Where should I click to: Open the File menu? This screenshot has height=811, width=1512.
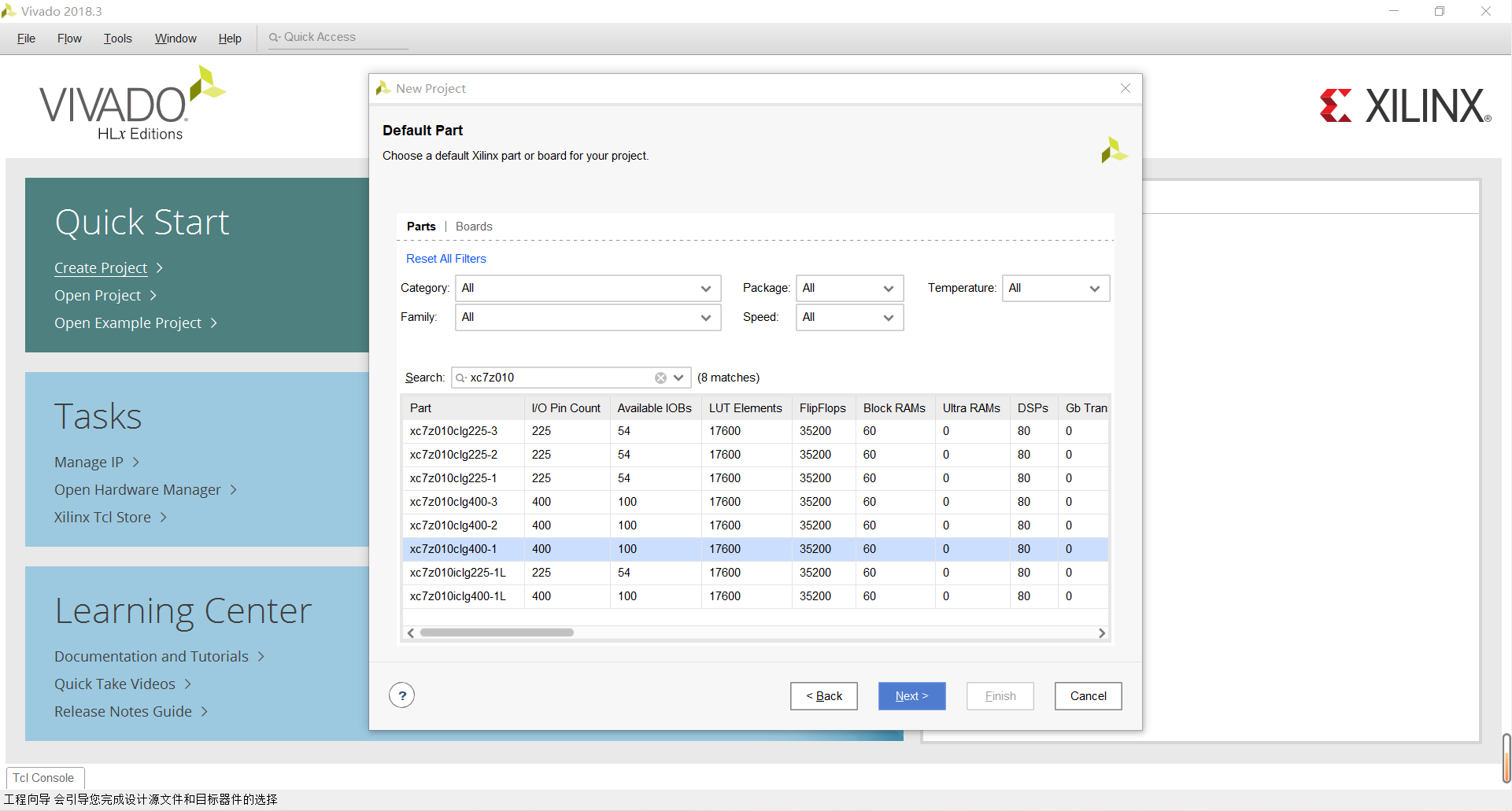tap(26, 39)
